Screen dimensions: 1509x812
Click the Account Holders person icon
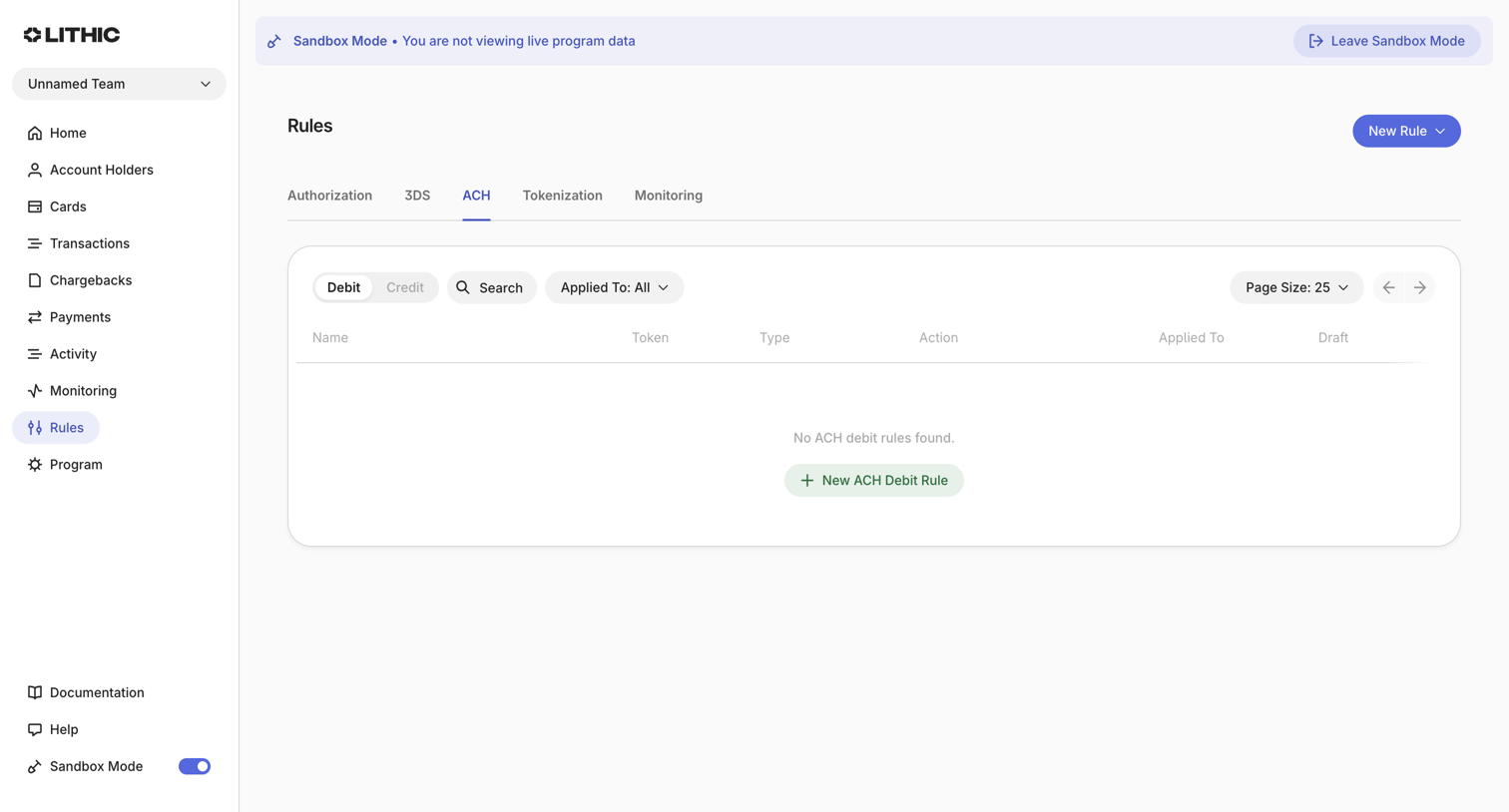coord(35,170)
